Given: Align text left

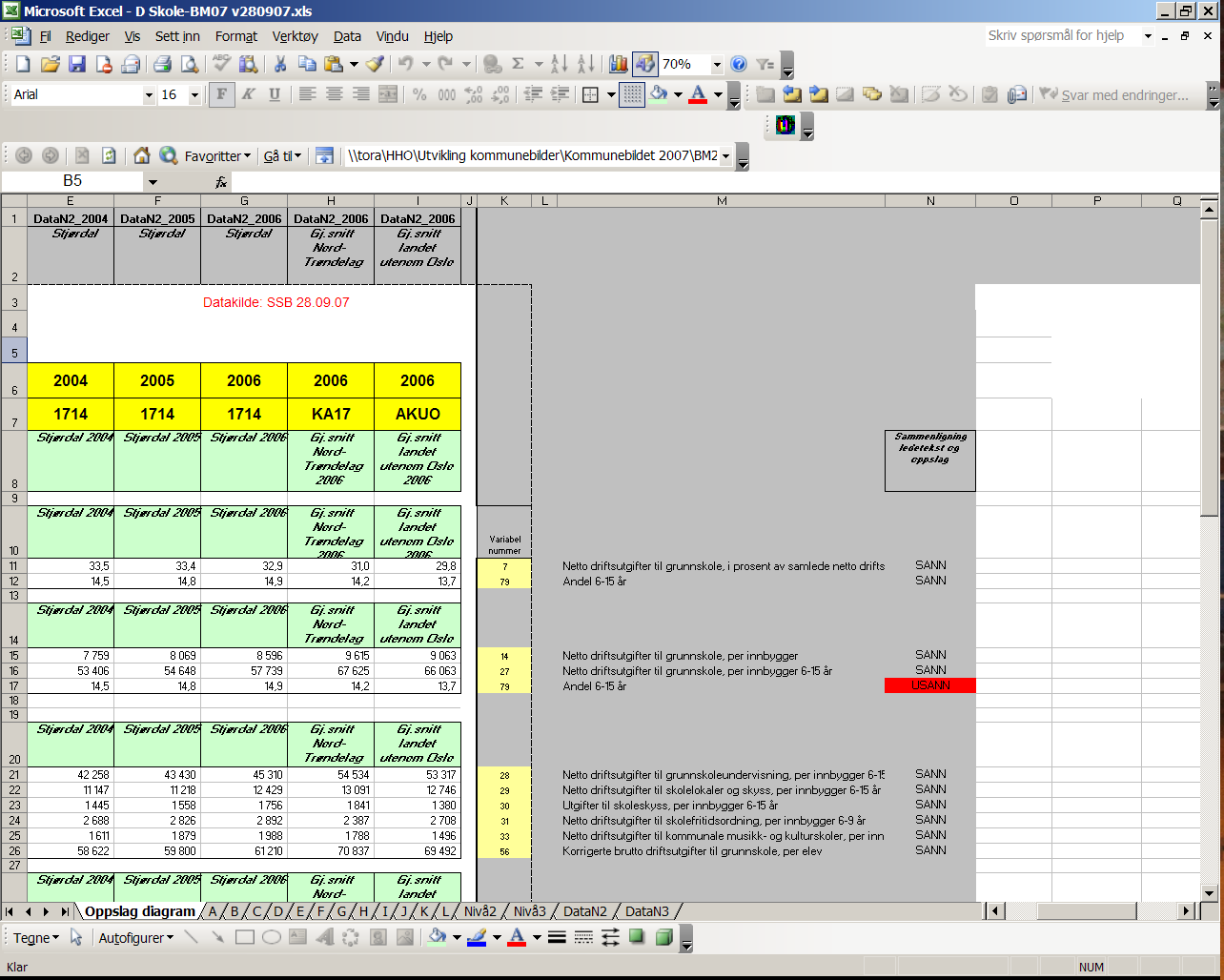Looking at the screenshot, I should coord(307,94).
